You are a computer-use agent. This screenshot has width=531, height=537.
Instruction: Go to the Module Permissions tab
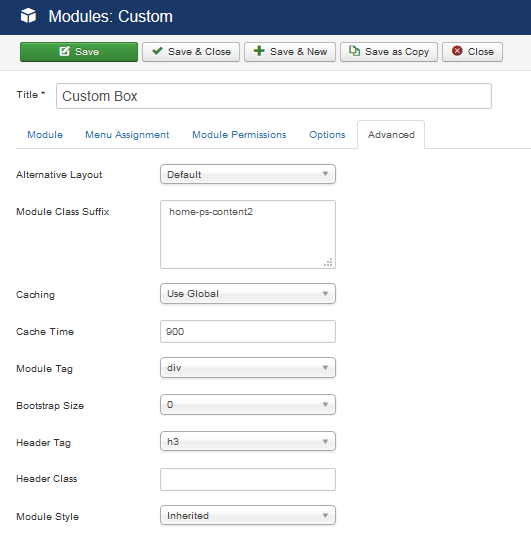point(239,135)
